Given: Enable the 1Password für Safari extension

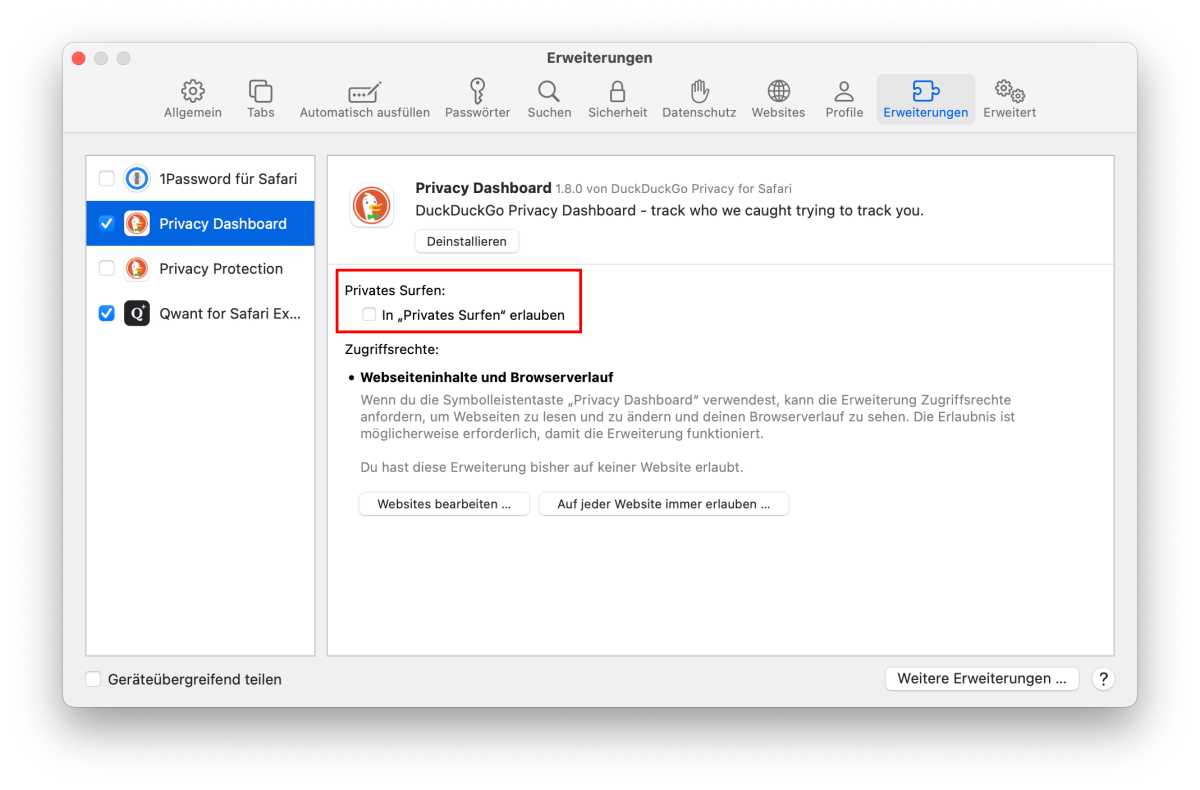Looking at the screenshot, I should [106, 179].
